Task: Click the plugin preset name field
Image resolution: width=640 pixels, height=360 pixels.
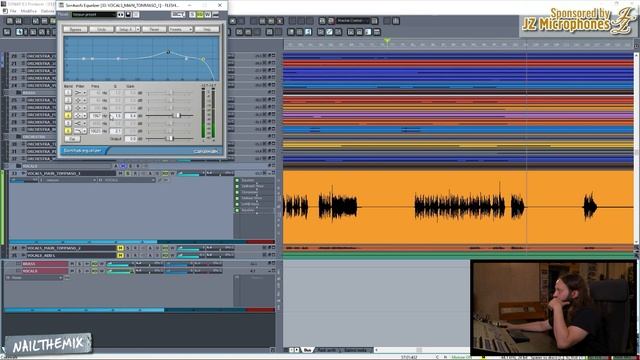Action: click(93, 15)
